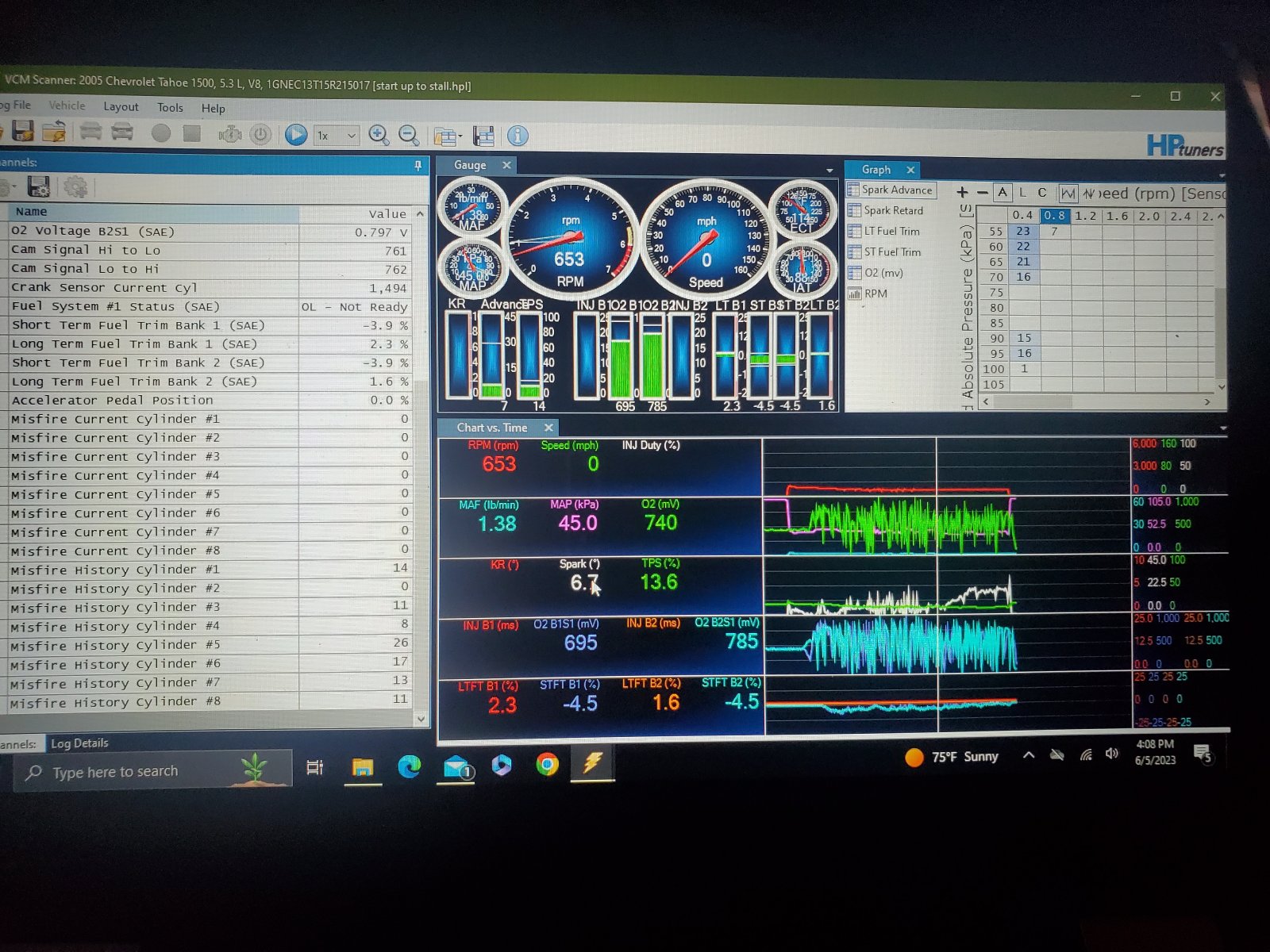Click the channel list scroll down arrow
The image size is (1270, 952).
pos(421,719)
